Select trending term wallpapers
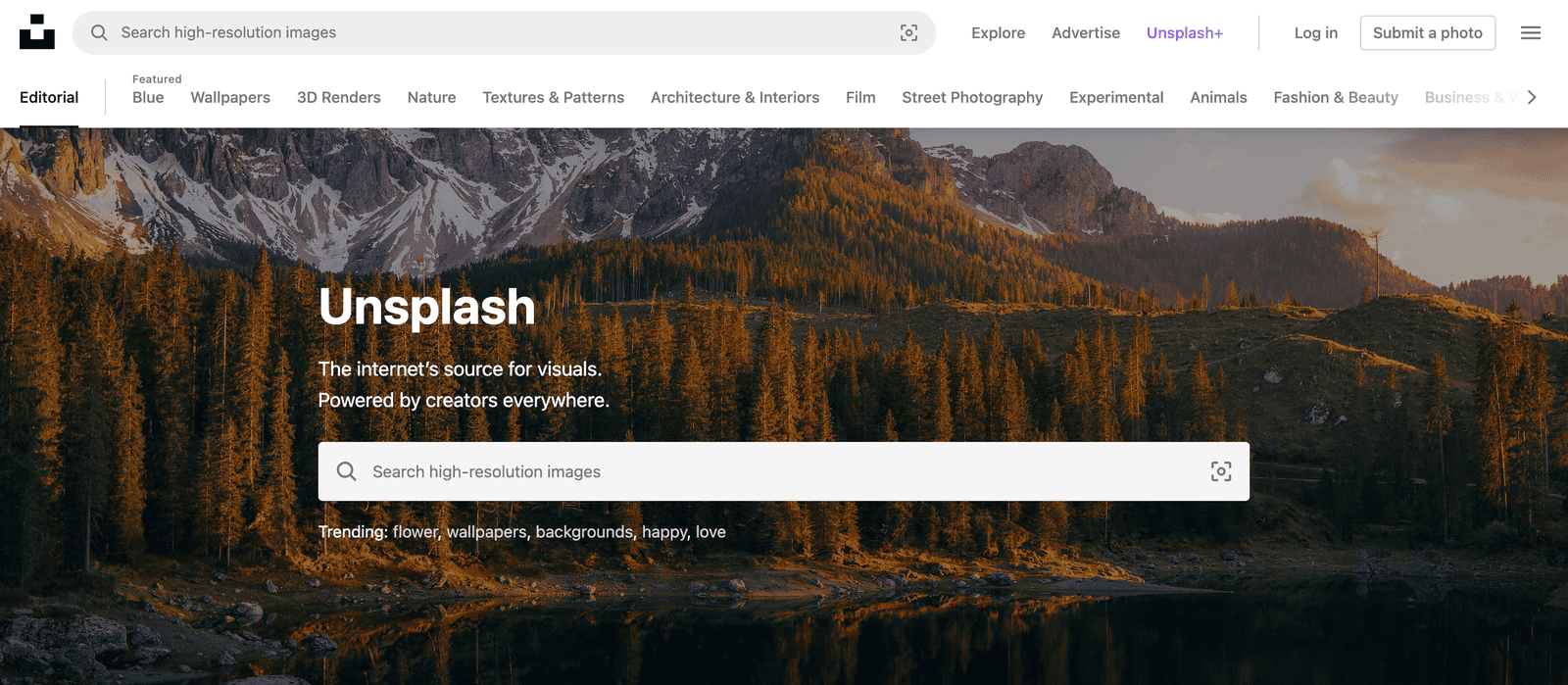 488,532
